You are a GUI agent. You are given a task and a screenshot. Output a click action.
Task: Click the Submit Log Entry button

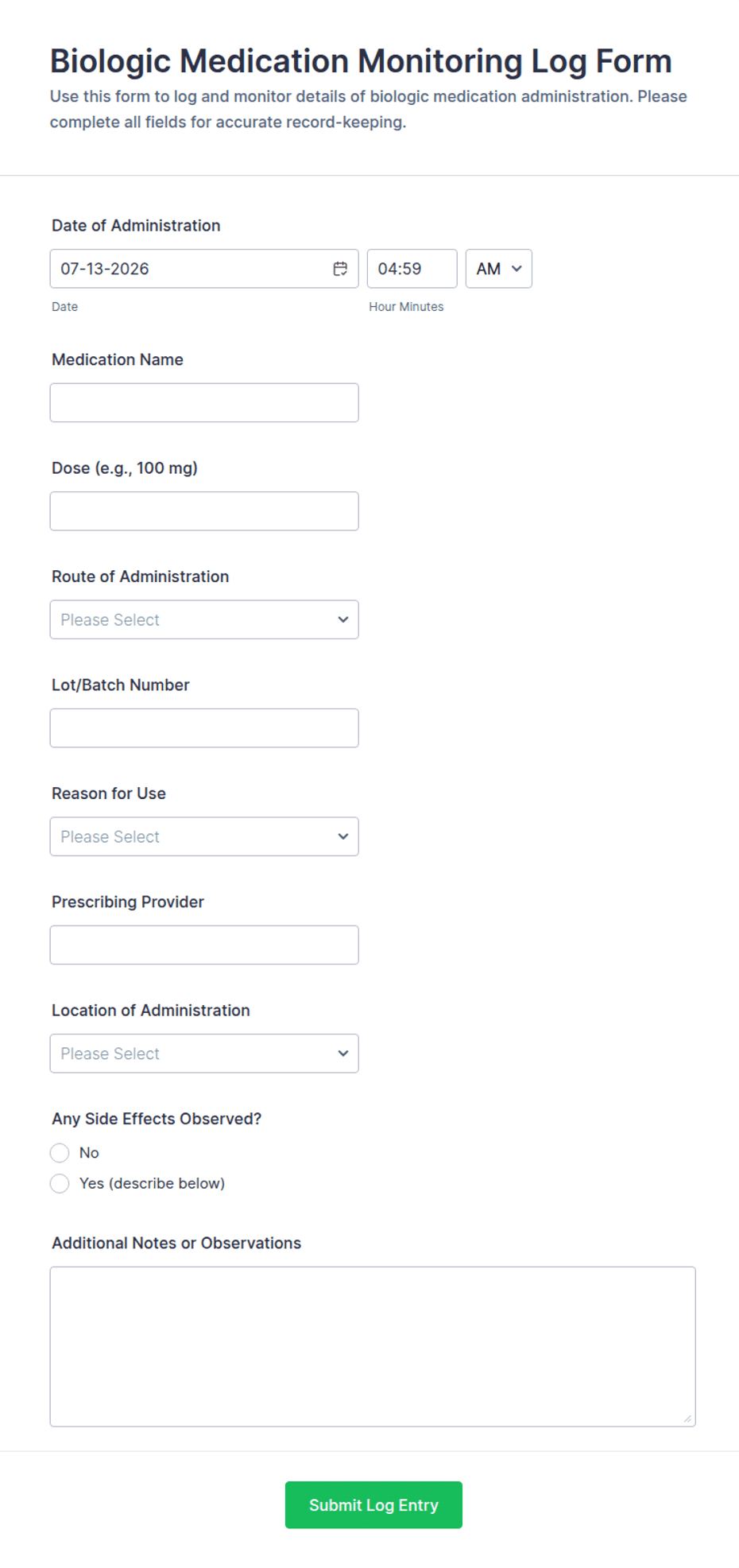tap(373, 1505)
